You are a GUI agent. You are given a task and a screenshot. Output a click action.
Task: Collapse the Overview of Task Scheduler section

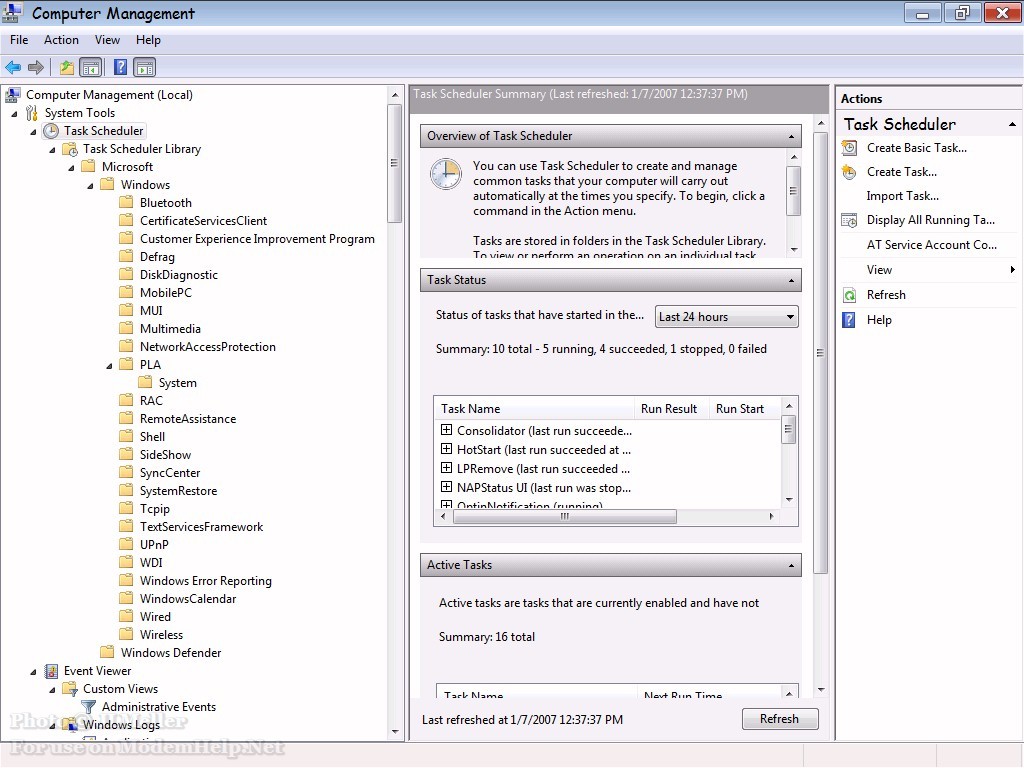[792, 136]
